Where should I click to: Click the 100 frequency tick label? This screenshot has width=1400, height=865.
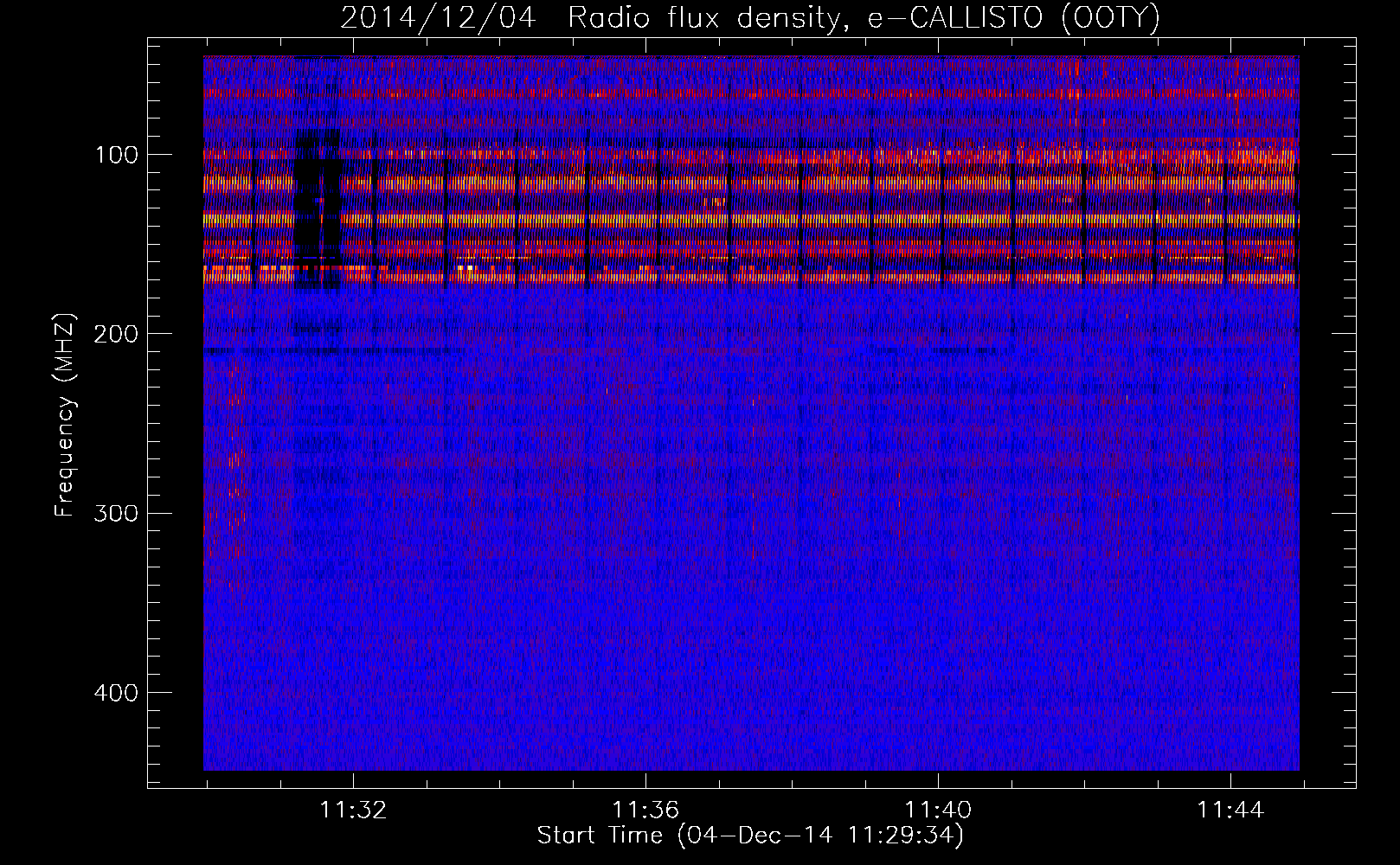pos(117,155)
